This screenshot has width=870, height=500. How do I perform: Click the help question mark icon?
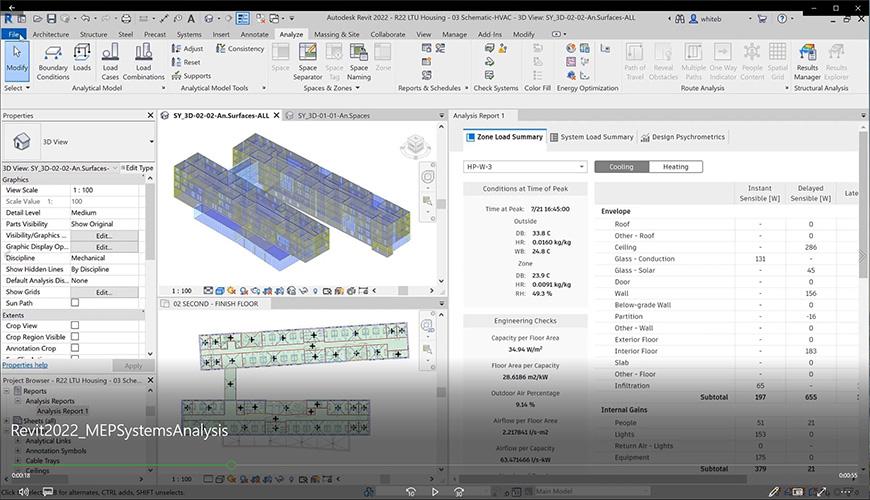coord(782,18)
